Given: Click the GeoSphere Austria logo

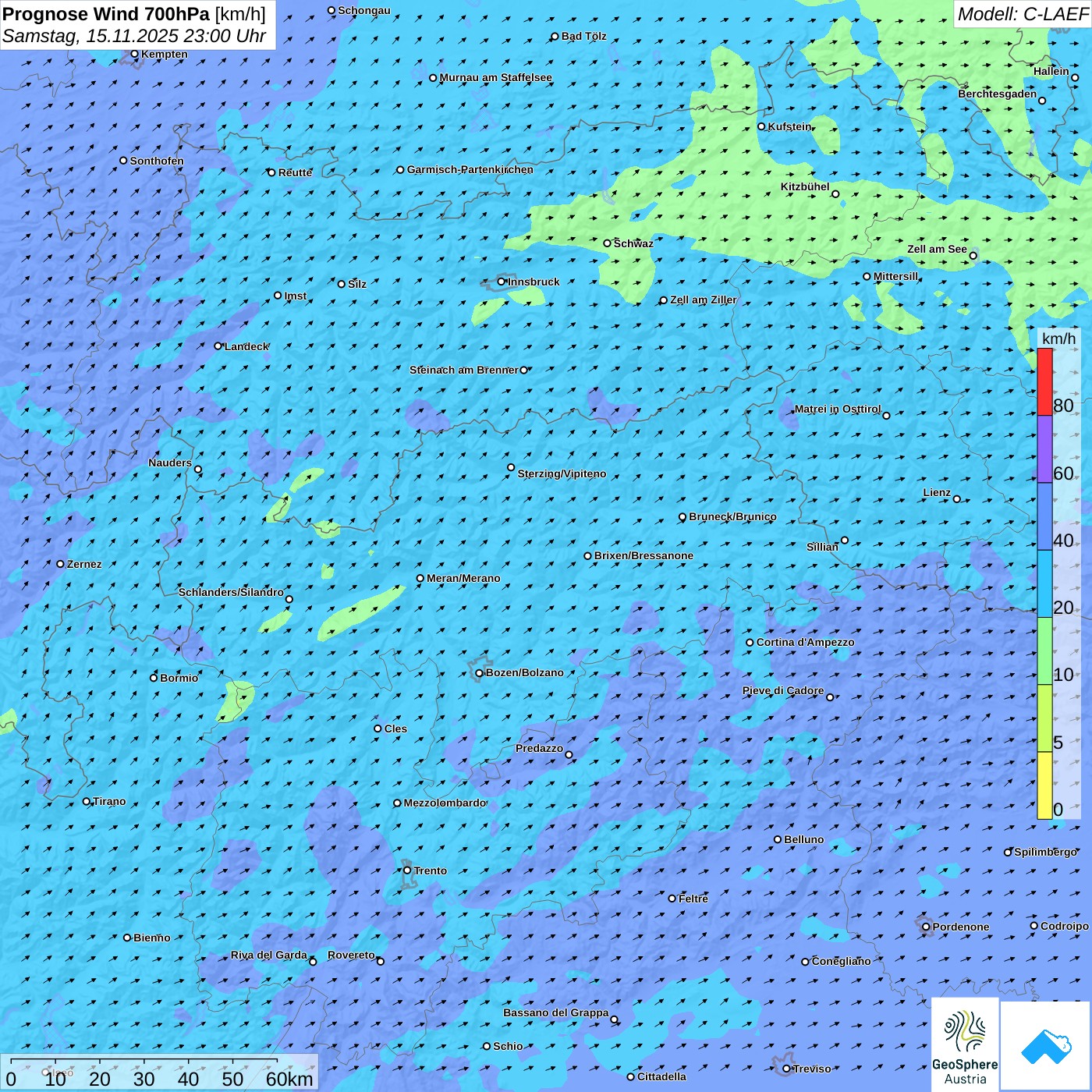Looking at the screenshot, I should [x=965, y=1044].
